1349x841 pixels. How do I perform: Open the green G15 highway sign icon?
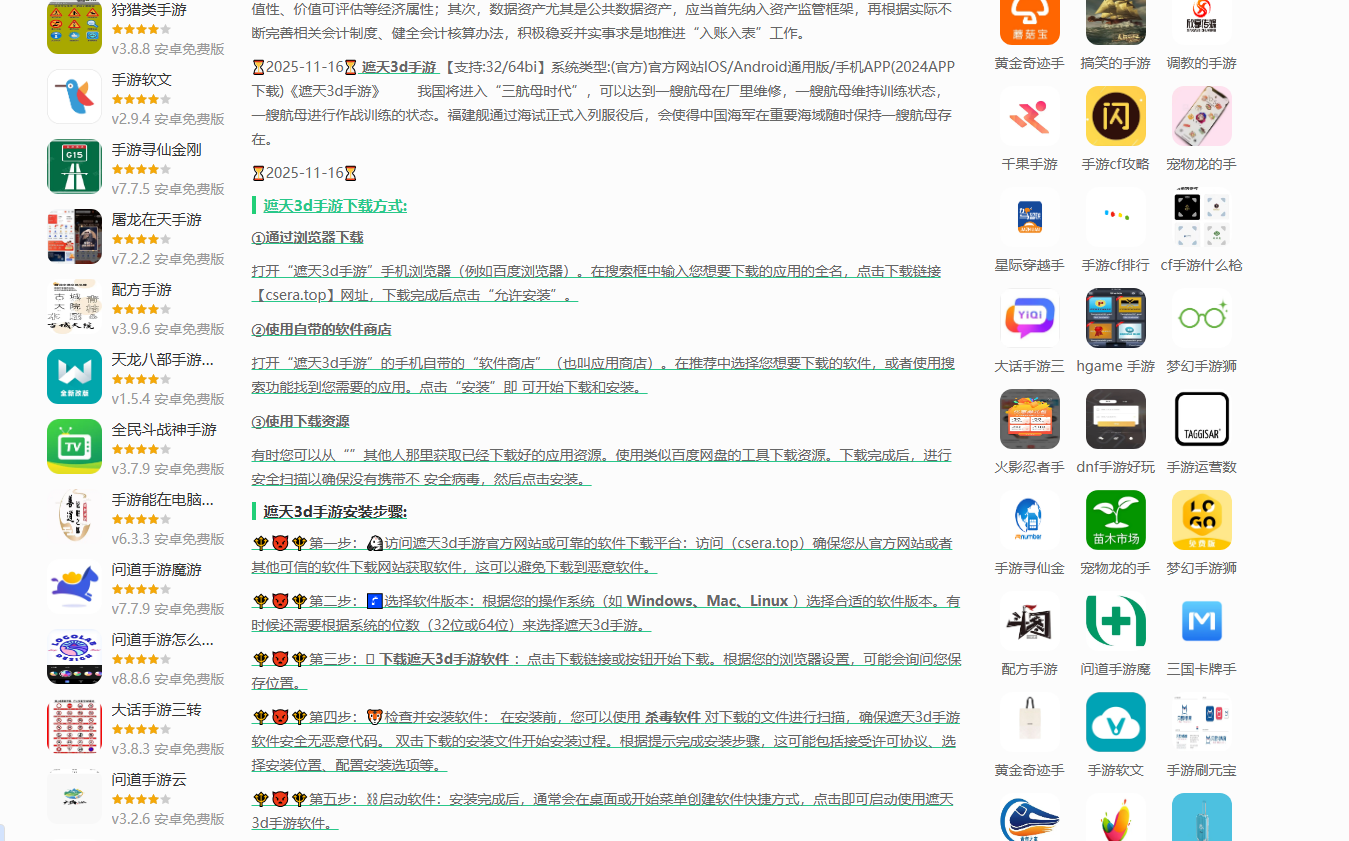click(x=74, y=166)
